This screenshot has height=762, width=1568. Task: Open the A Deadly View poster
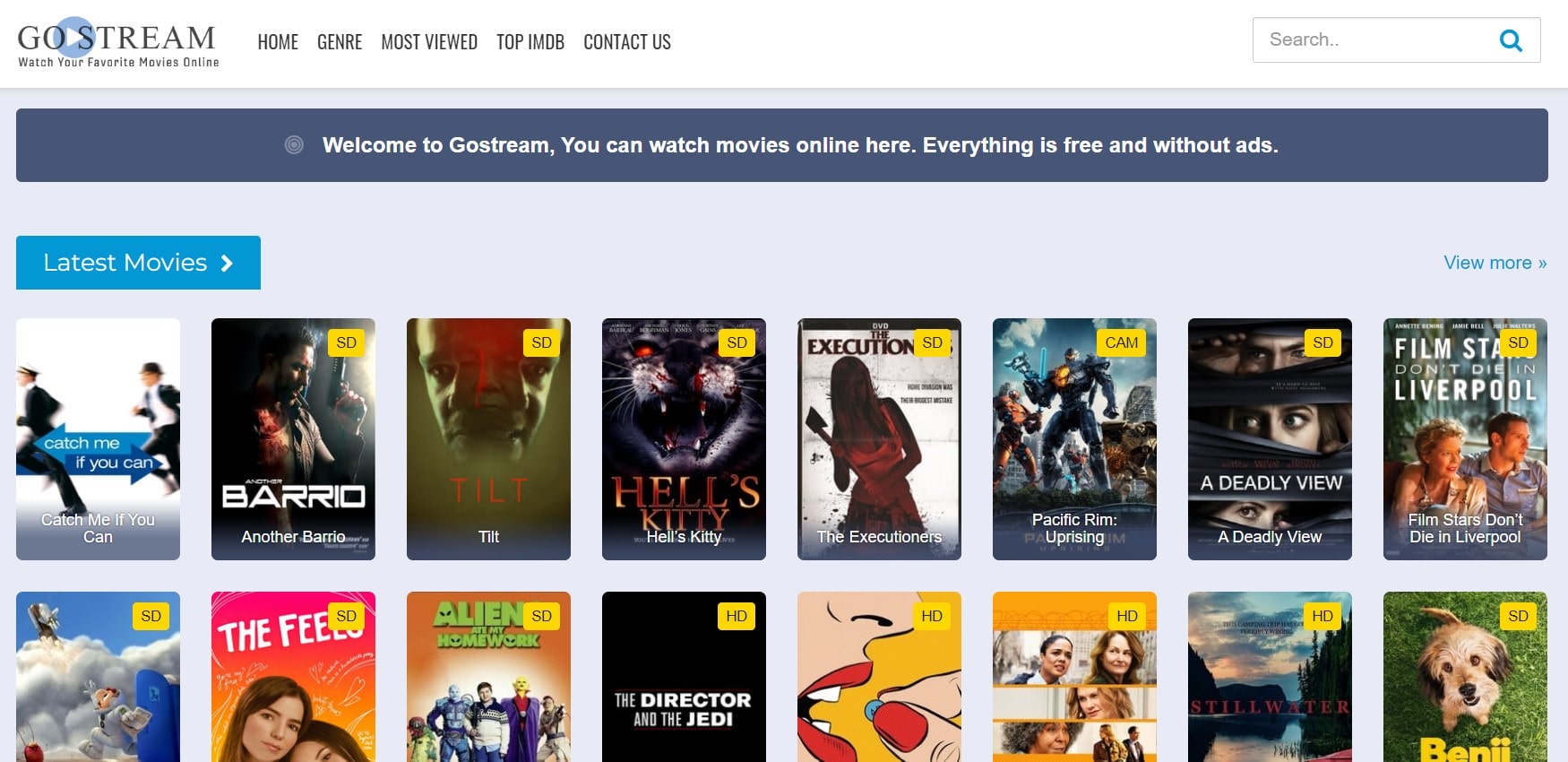pyautogui.click(x=1270, y=439)
